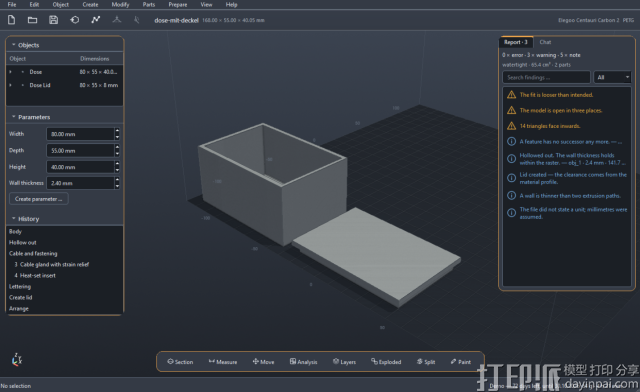Open the Prepare menu

[x=178, y=4]
